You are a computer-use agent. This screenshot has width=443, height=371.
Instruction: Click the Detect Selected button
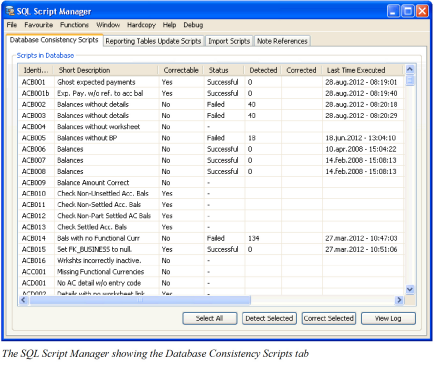269,318
